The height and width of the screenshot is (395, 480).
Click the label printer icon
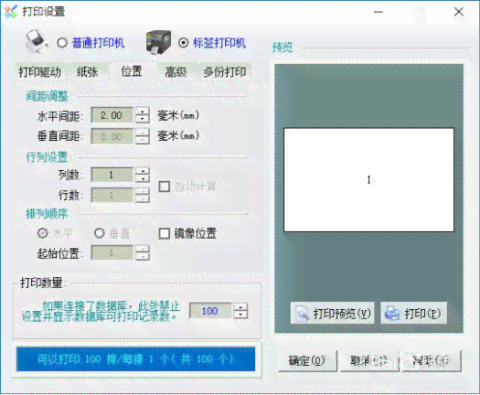(x=159, y=42)
